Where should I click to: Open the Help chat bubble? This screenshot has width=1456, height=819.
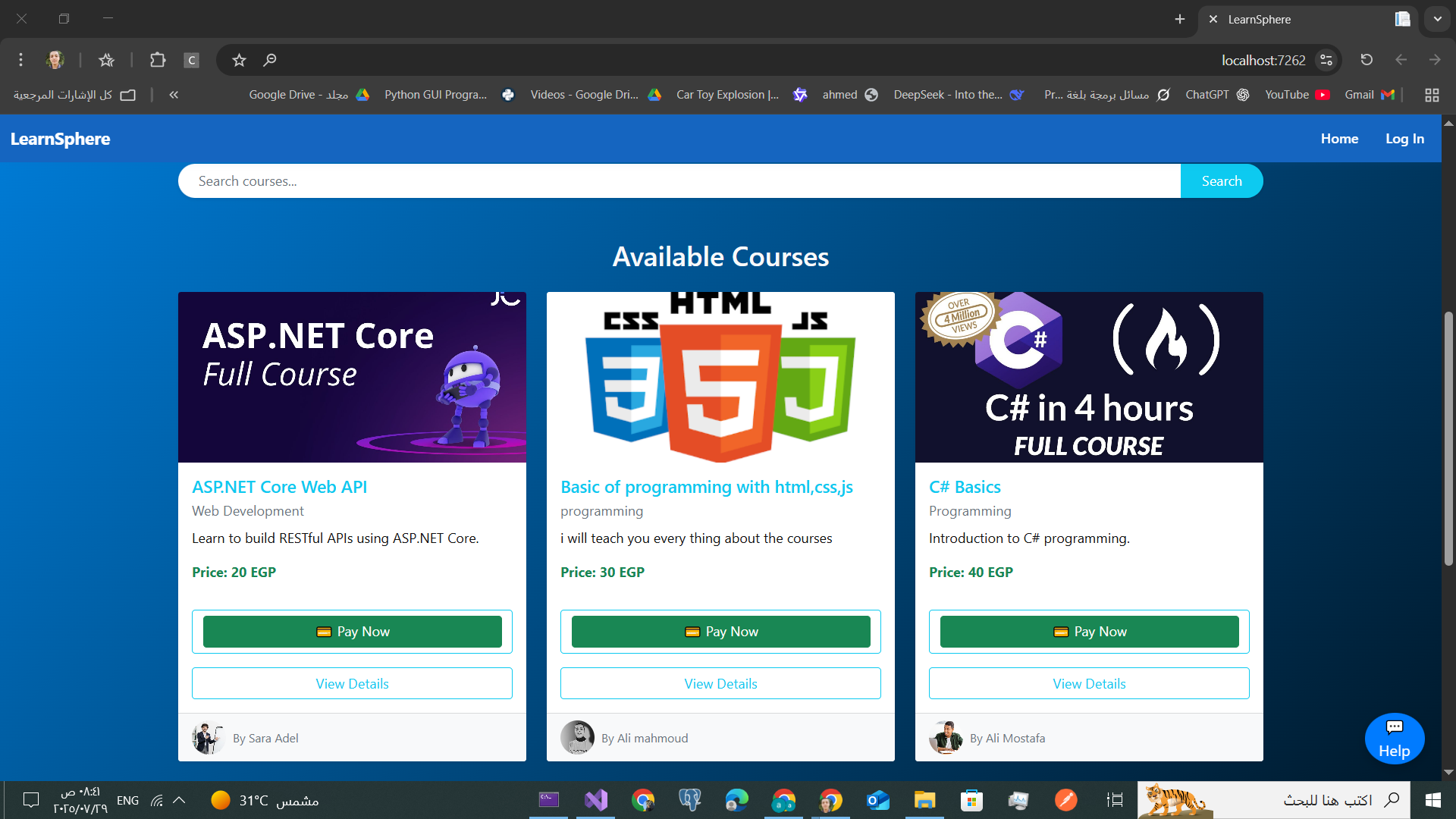click(x=1394, y=739)
